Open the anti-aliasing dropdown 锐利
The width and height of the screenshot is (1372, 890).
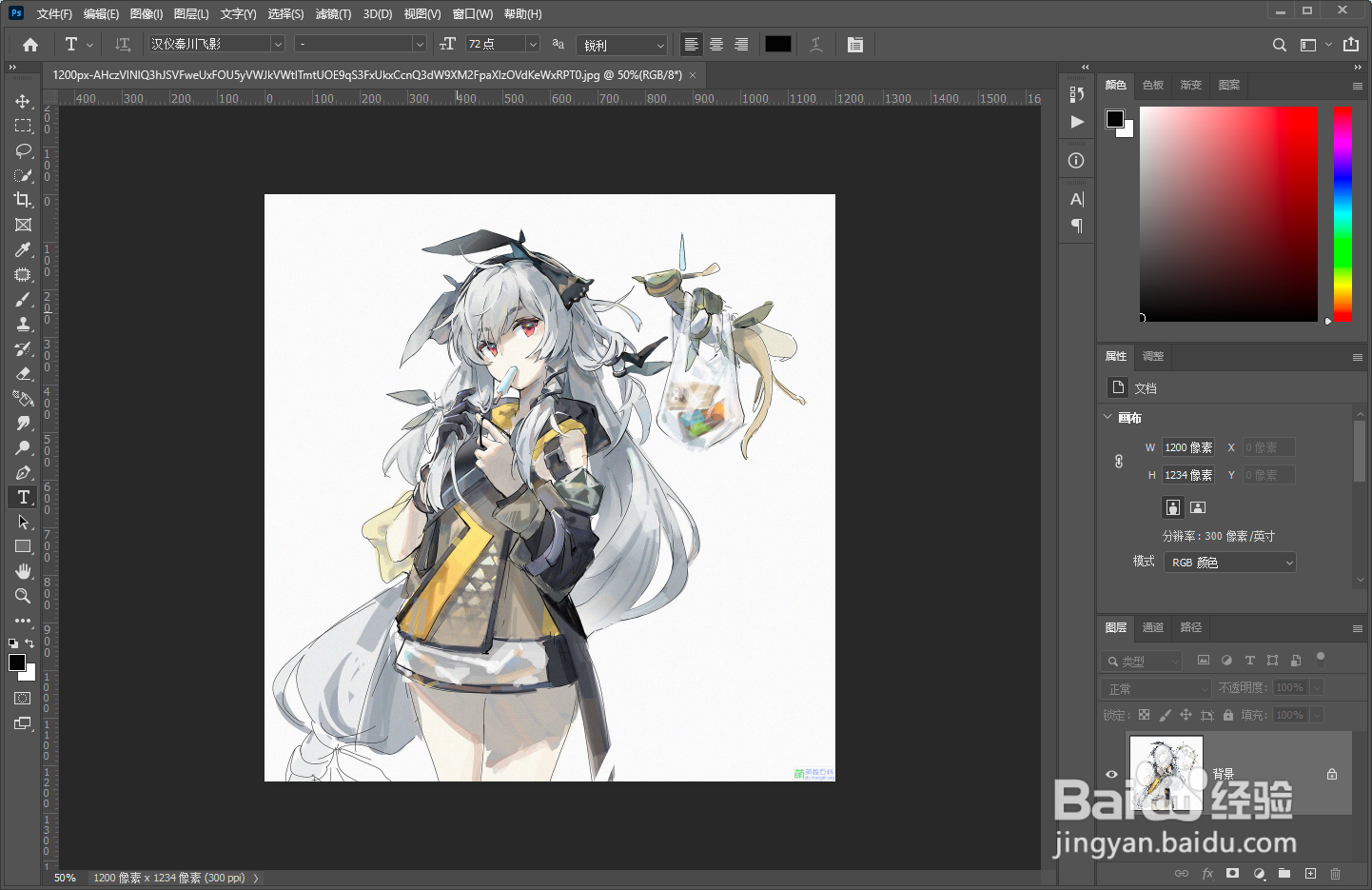[x=624, y=45]
